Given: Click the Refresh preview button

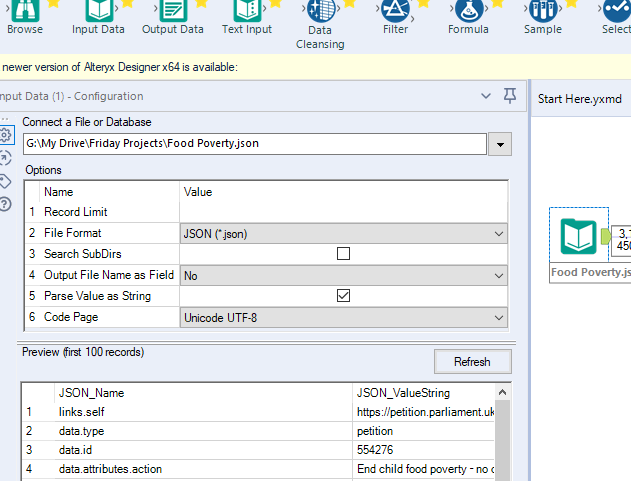Looking at the screenshot, I should tap(472, 362).
